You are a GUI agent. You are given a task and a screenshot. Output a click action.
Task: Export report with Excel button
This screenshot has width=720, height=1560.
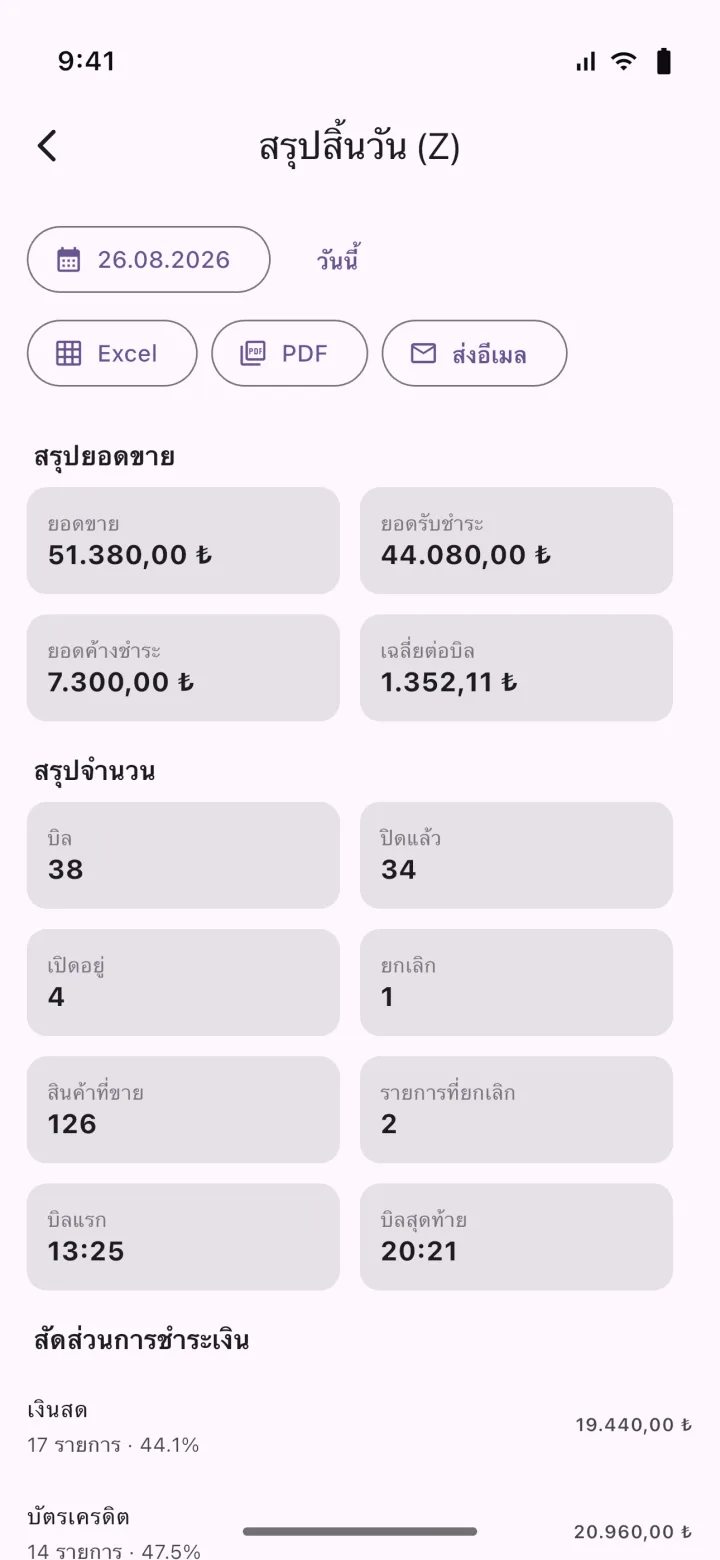pos(112,353)
